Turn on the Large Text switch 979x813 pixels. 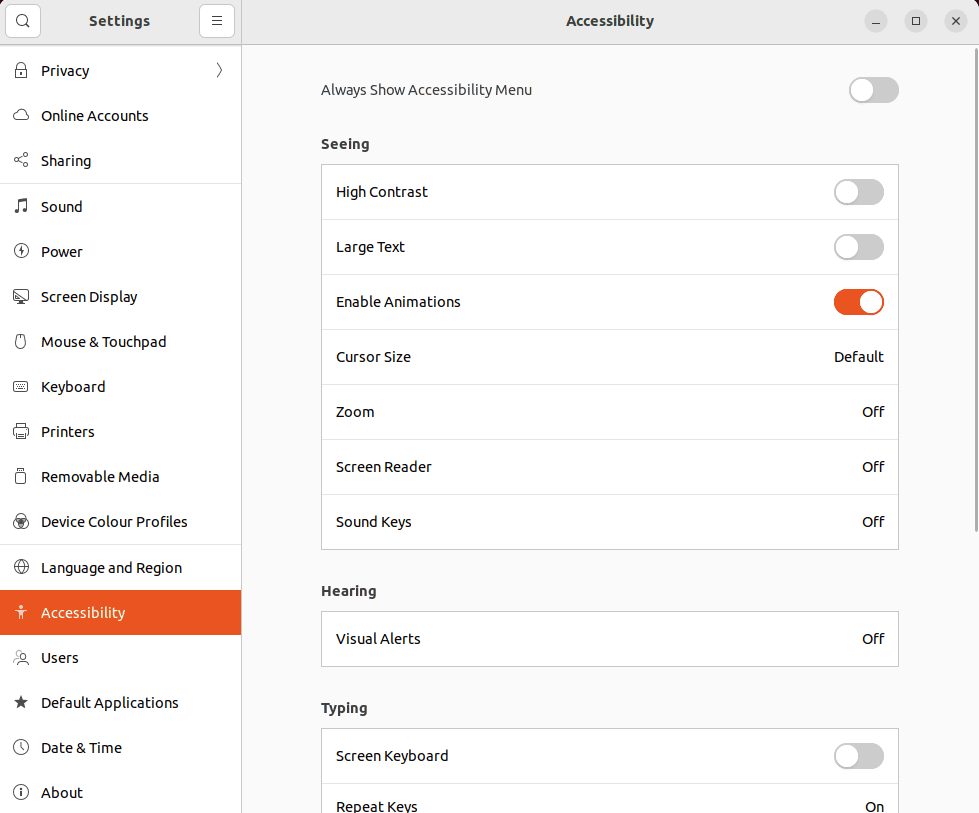tap(858, 247)
